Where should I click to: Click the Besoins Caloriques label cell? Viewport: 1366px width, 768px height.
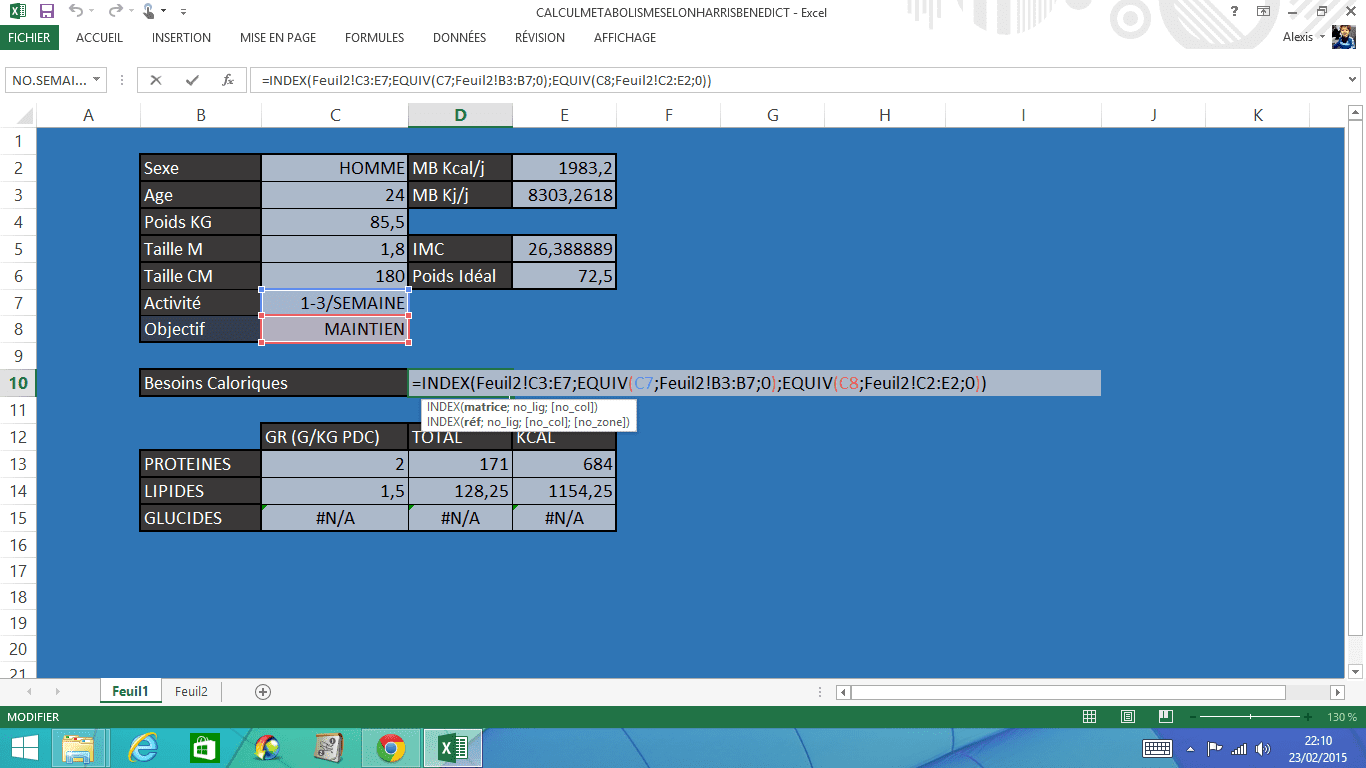click(x=274, y=383)
